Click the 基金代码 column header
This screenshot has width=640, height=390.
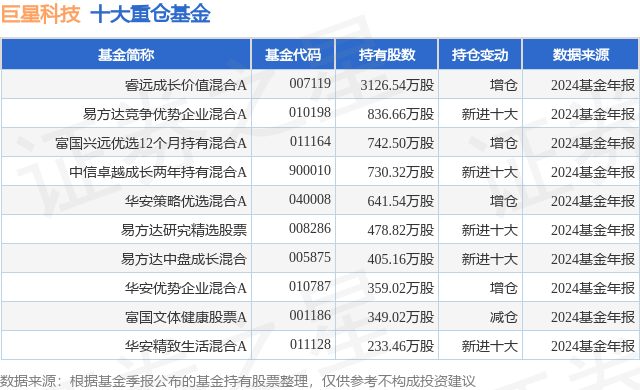(293, 55)
